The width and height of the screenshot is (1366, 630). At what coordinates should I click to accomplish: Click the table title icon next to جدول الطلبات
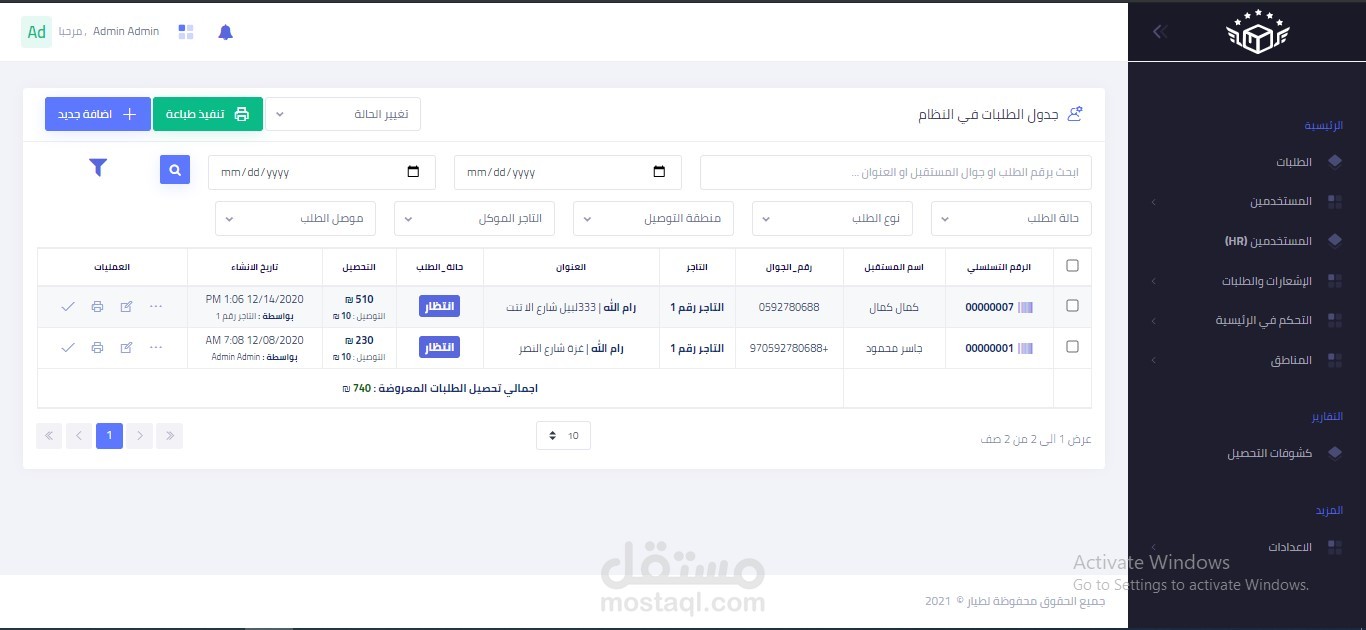click(x=1075, y=114)
